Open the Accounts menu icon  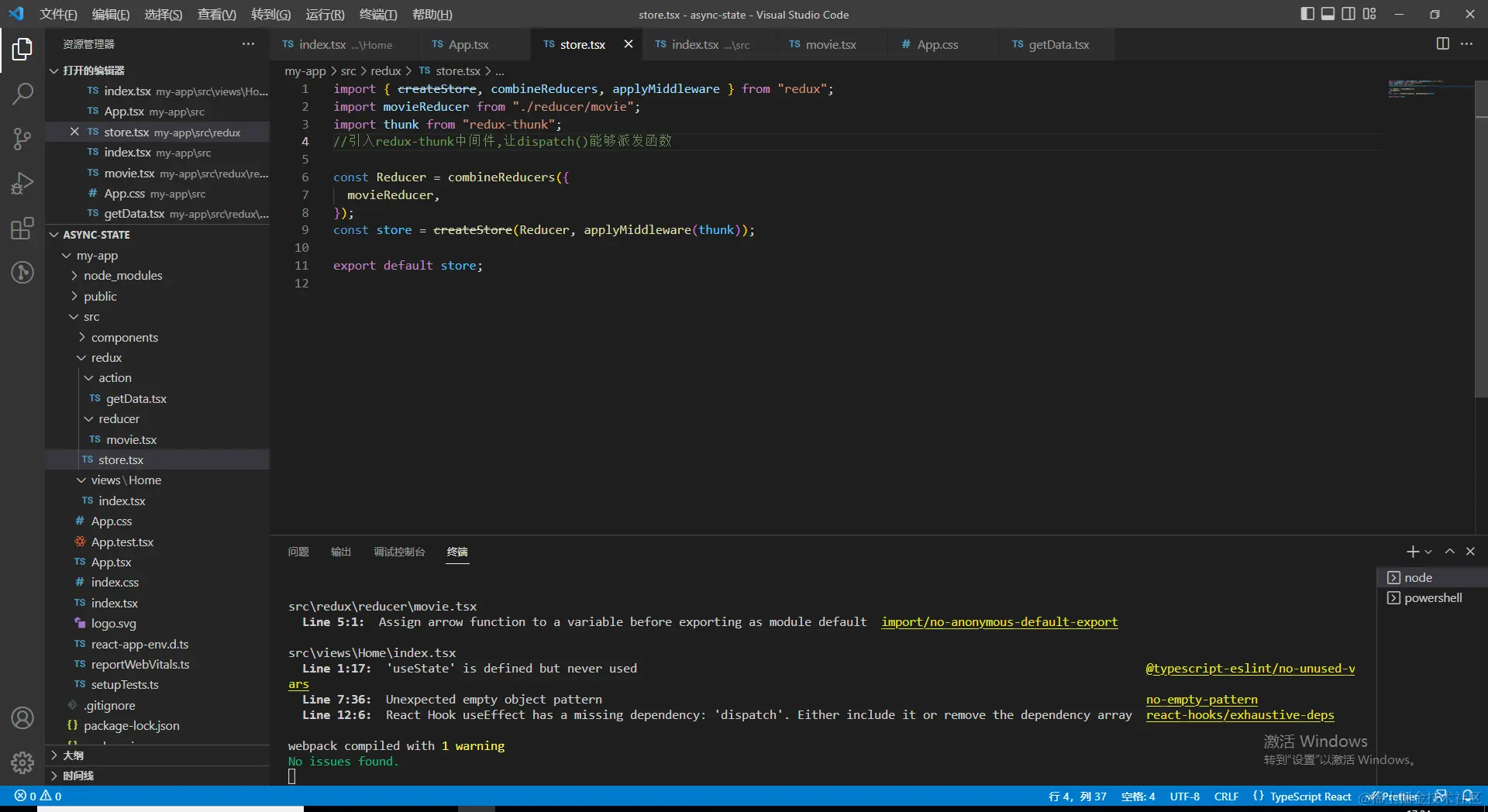click(x=22, y=718)
